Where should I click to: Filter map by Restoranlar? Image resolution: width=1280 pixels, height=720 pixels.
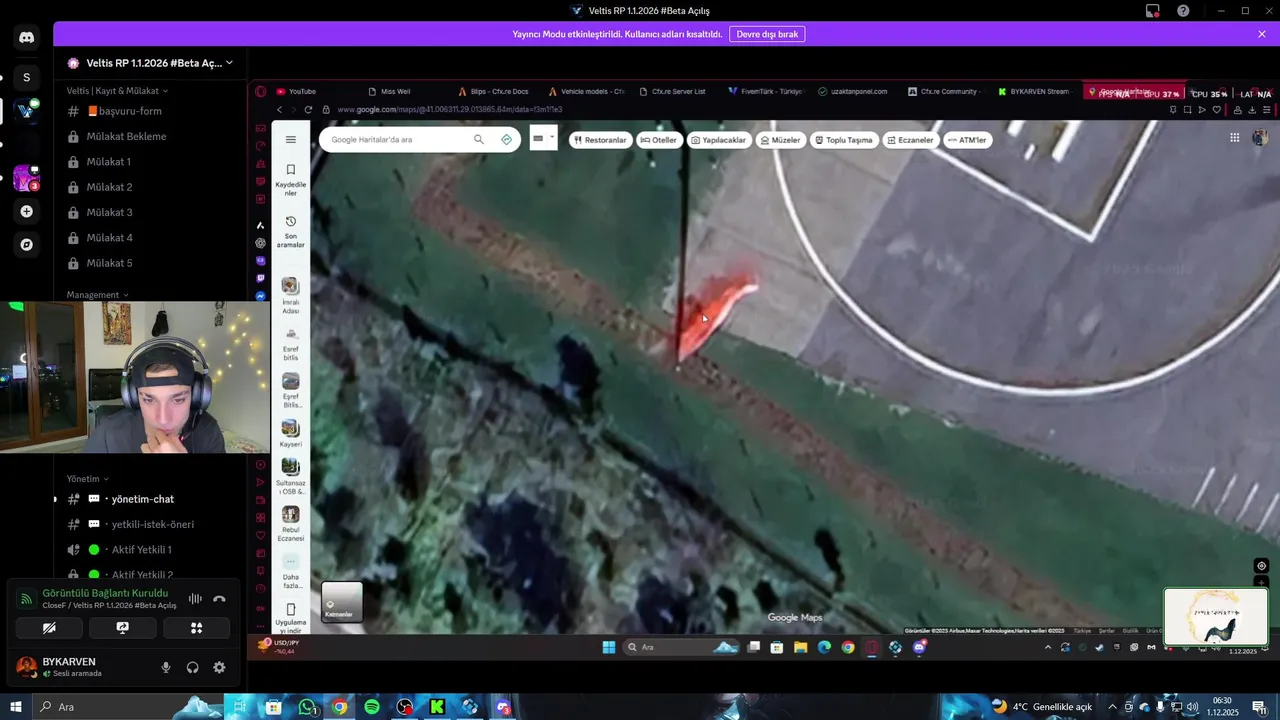(x=599, y=140)
